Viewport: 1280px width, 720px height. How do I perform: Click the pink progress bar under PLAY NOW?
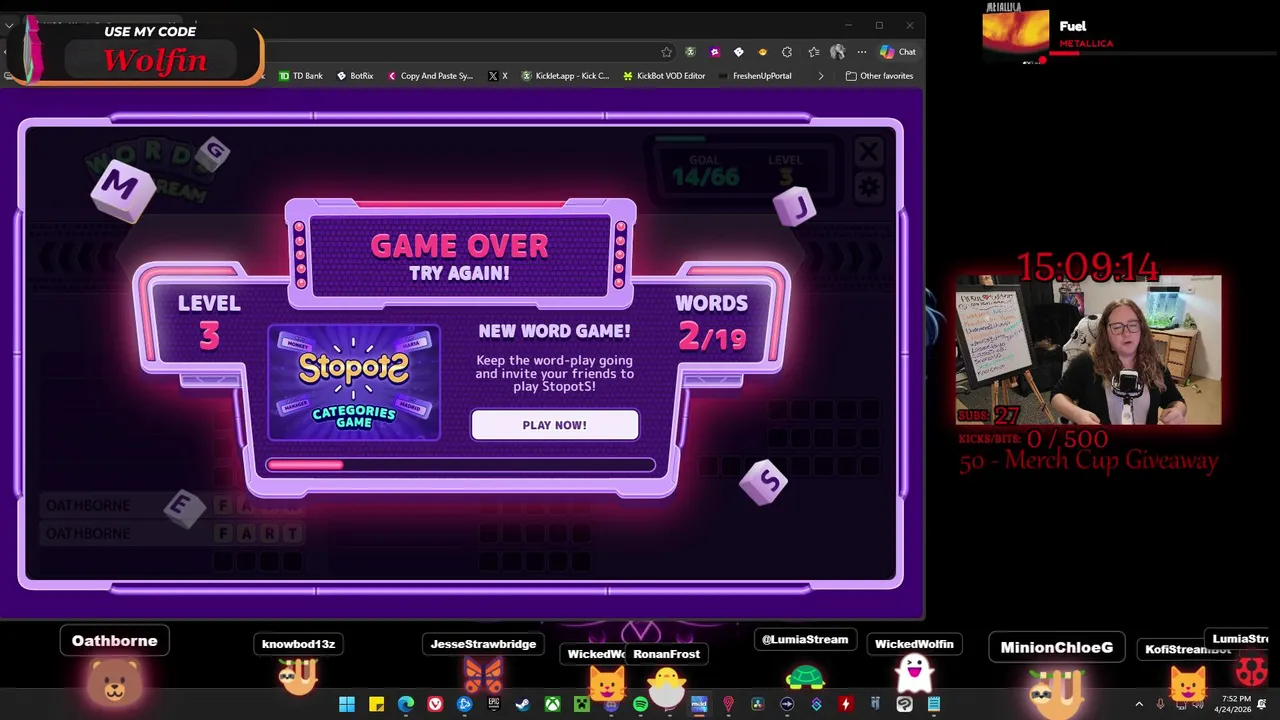click(460, 465)
